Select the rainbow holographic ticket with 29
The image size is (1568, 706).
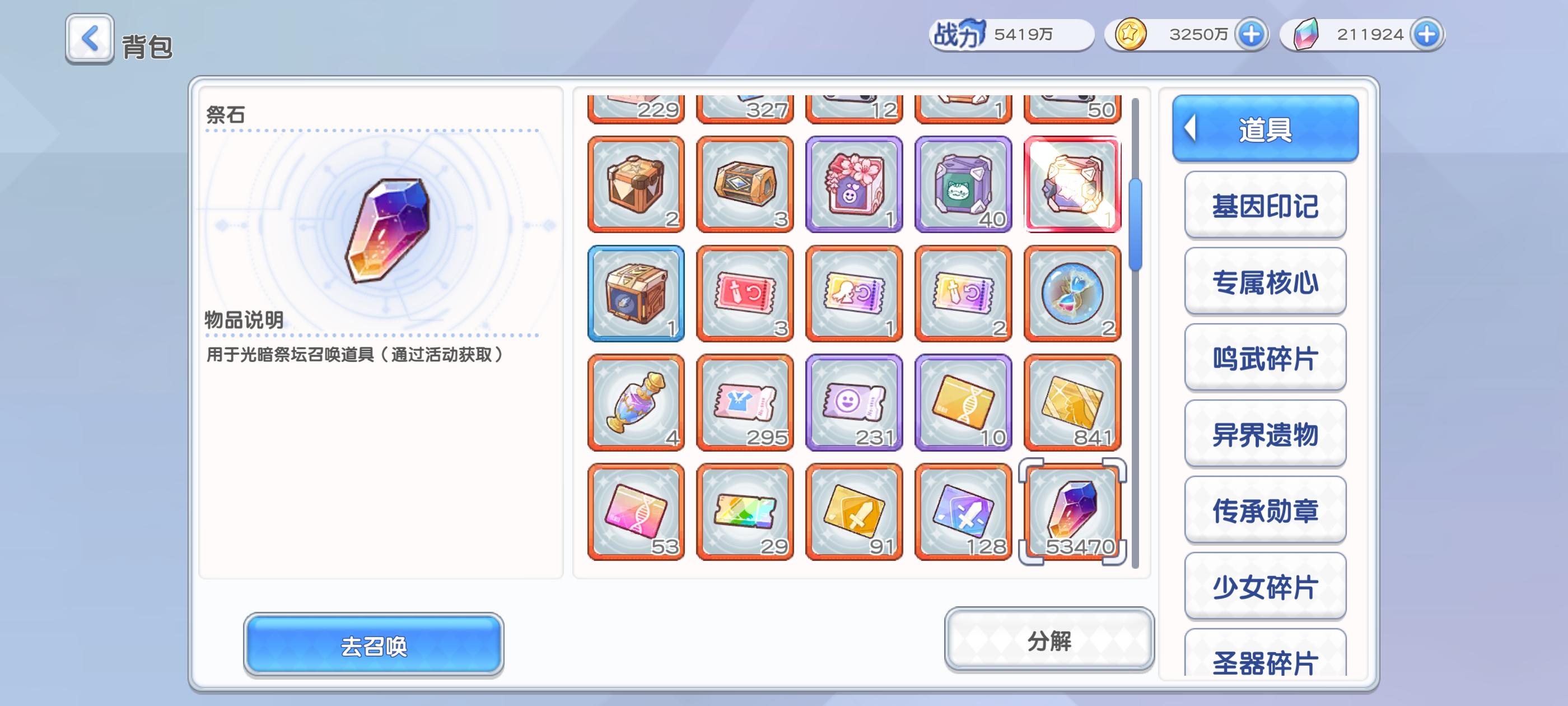click(745, 512)
